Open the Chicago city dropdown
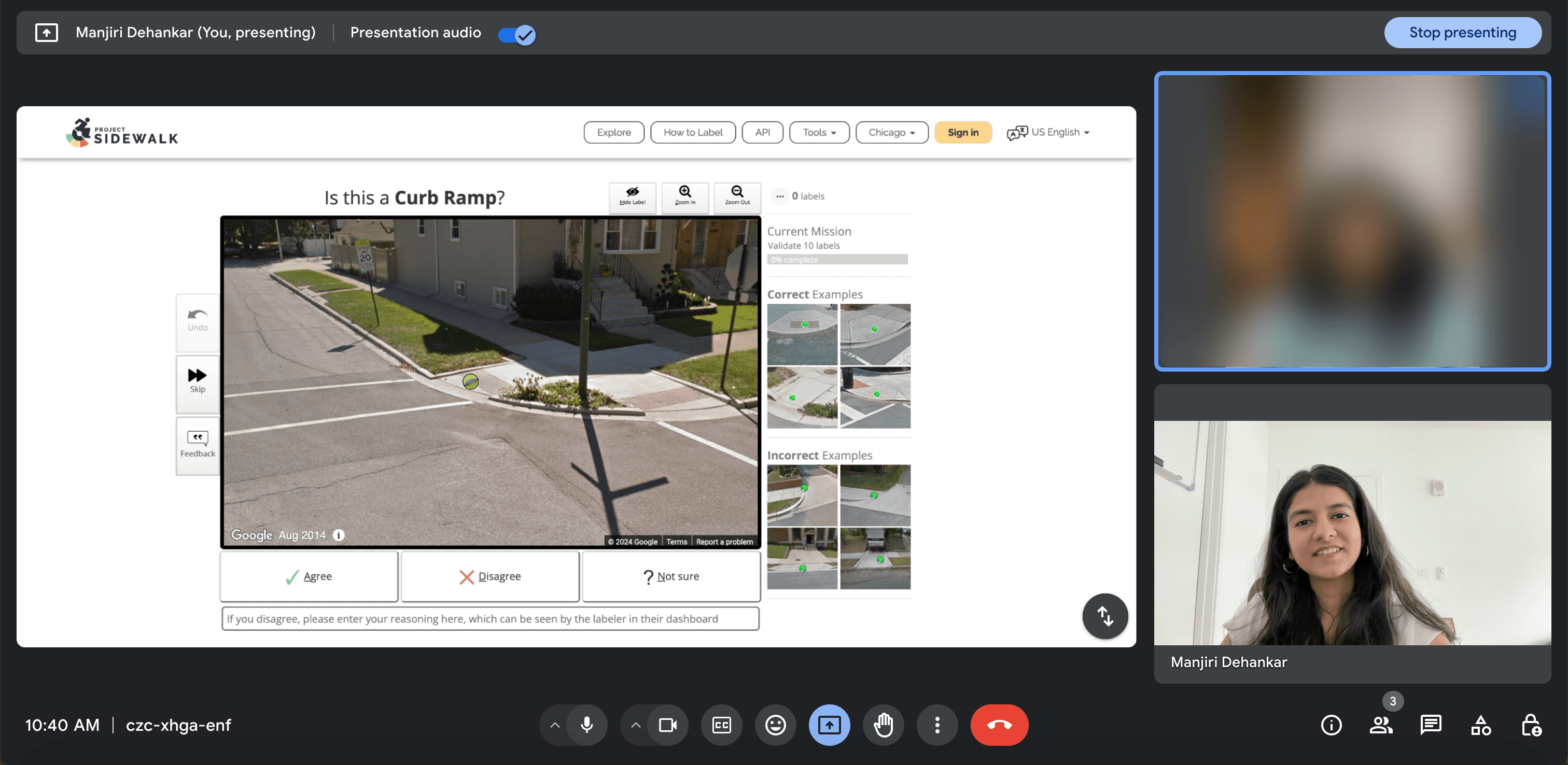Viewport: 1568px width, 765px height. pos(891,132)
